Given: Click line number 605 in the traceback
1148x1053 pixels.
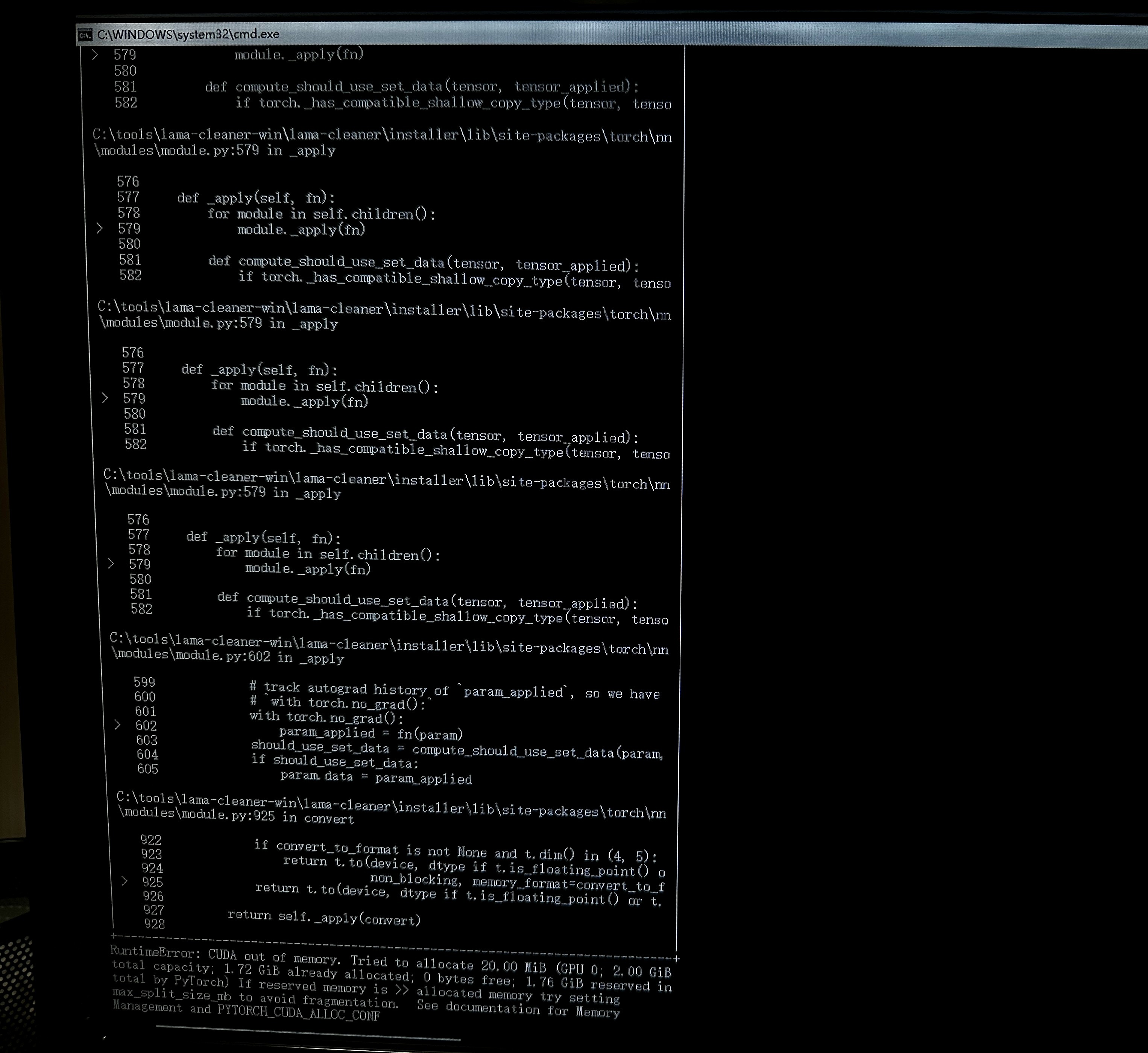Looking at the screenshot, I should (x=147, y=769).
